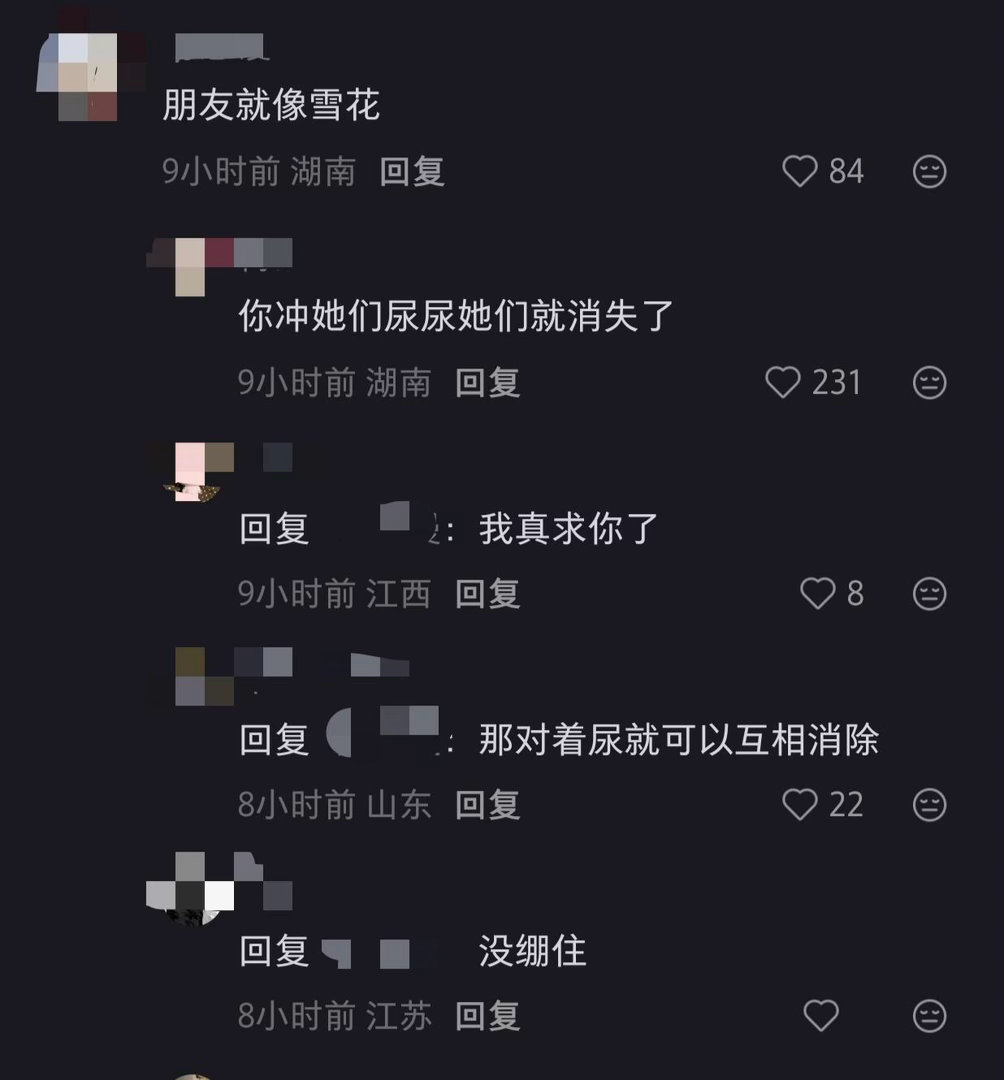Dislike the 那对着尿 reply
Viewport: 1004px width, 1080px height.
(930, 804)
